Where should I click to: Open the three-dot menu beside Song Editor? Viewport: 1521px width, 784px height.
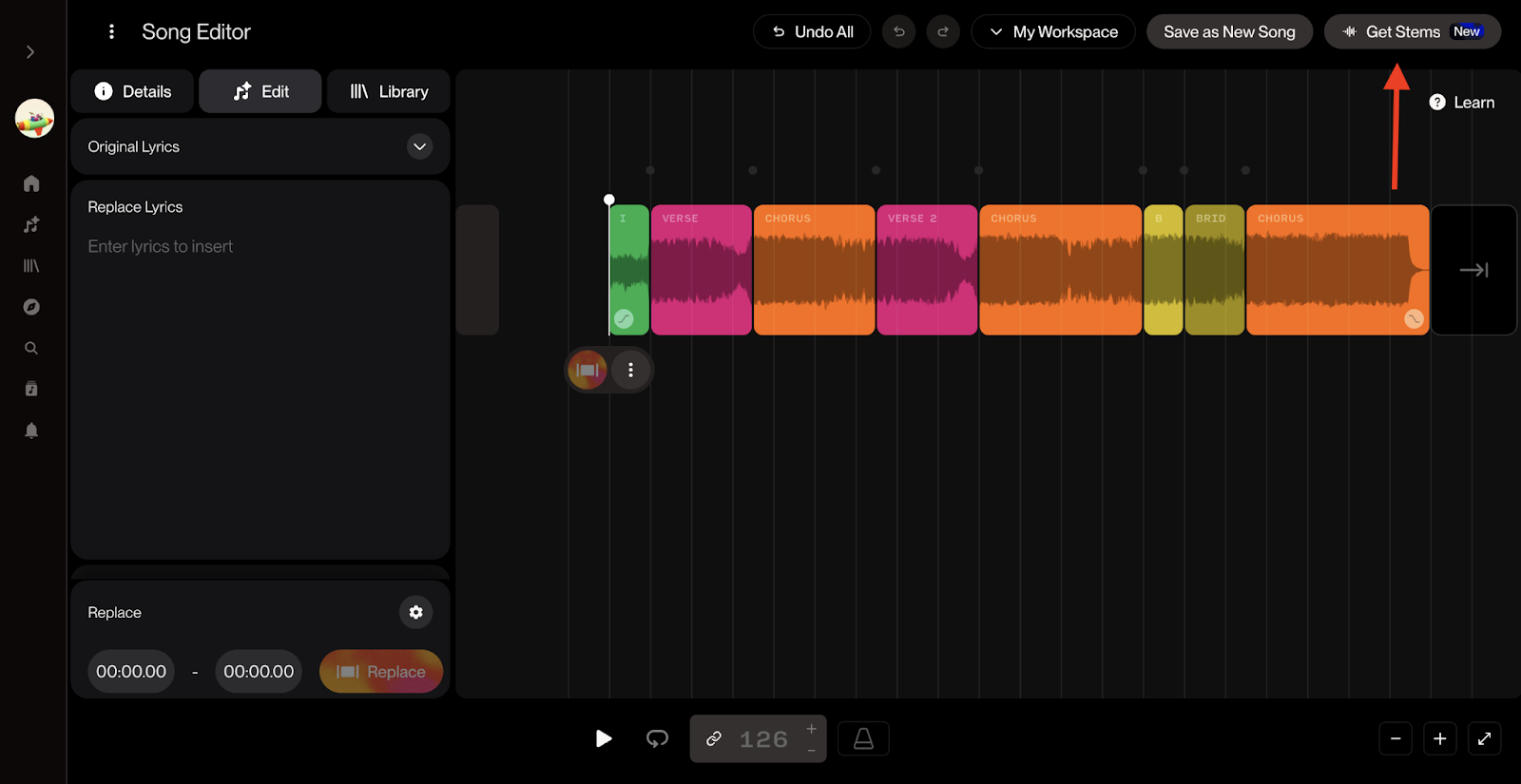tap(111, 31)
